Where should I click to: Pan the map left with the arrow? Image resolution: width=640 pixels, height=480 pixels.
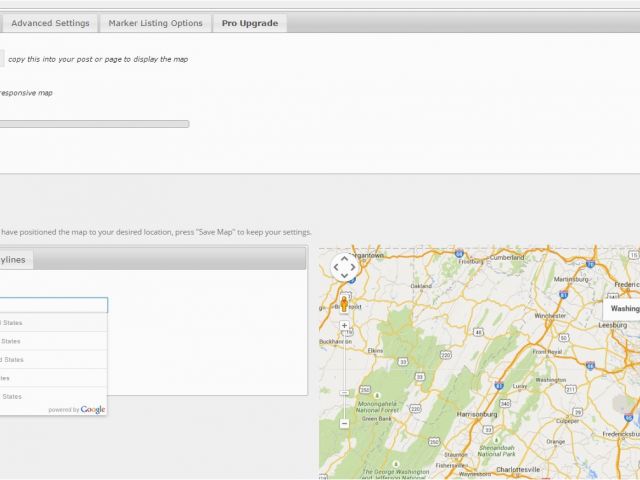point(336,267)
